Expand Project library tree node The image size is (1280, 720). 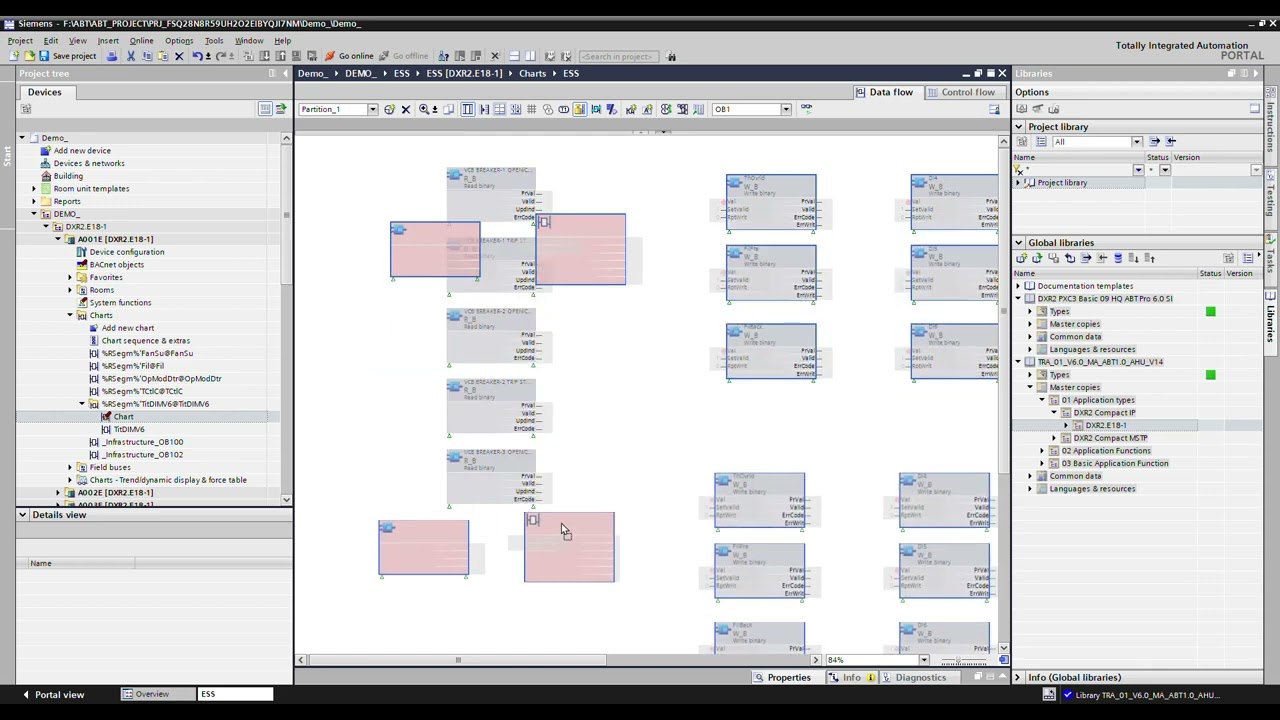[x=1019, y=183]
